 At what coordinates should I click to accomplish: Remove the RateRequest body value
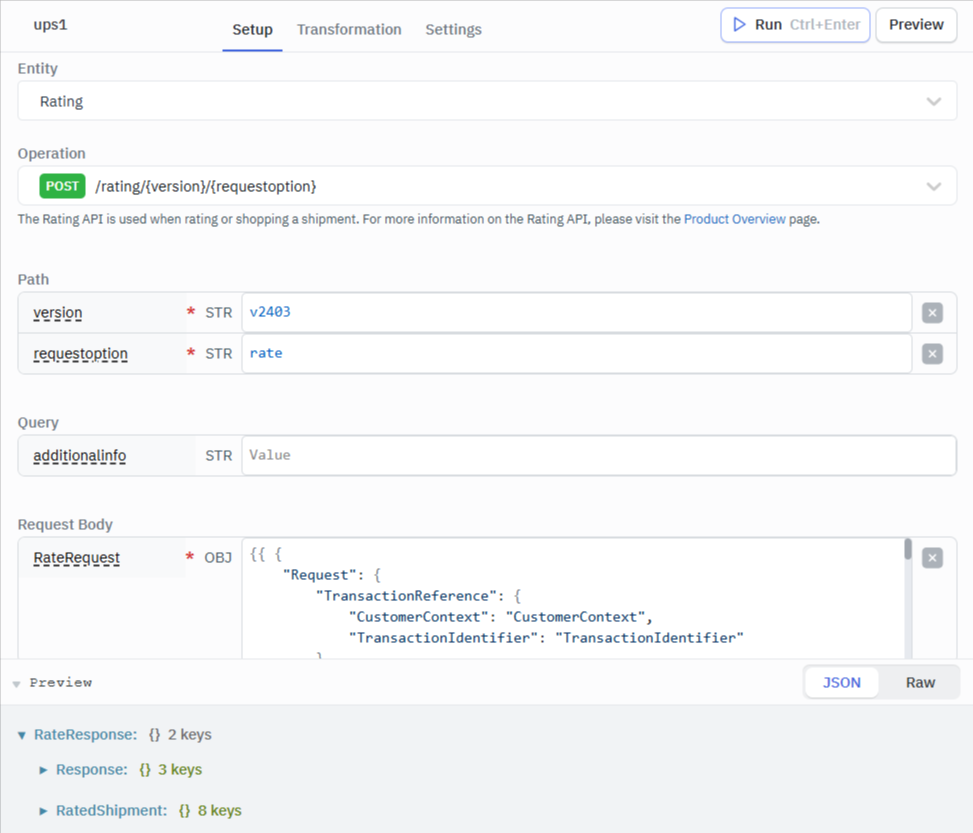pos(932,558)
